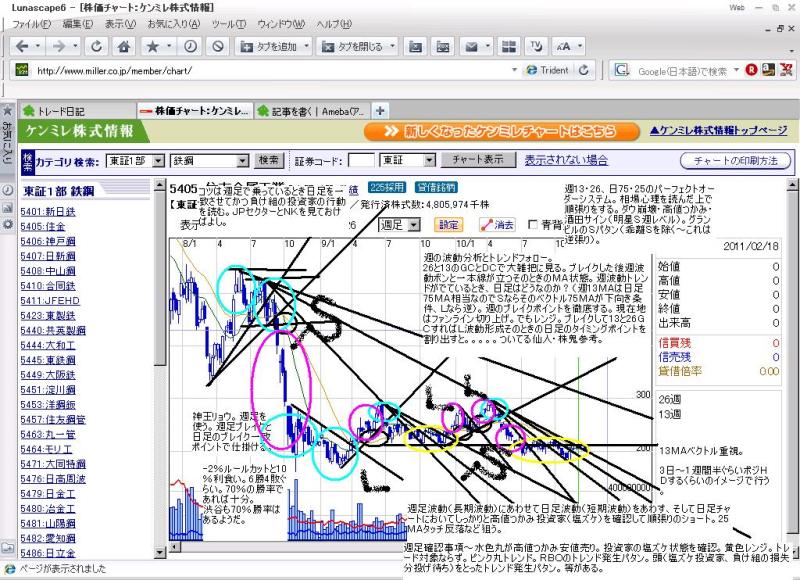The image size is (800, 580).
Task: Open the 5463:丸一管 stock link
Action: point(48,435)
